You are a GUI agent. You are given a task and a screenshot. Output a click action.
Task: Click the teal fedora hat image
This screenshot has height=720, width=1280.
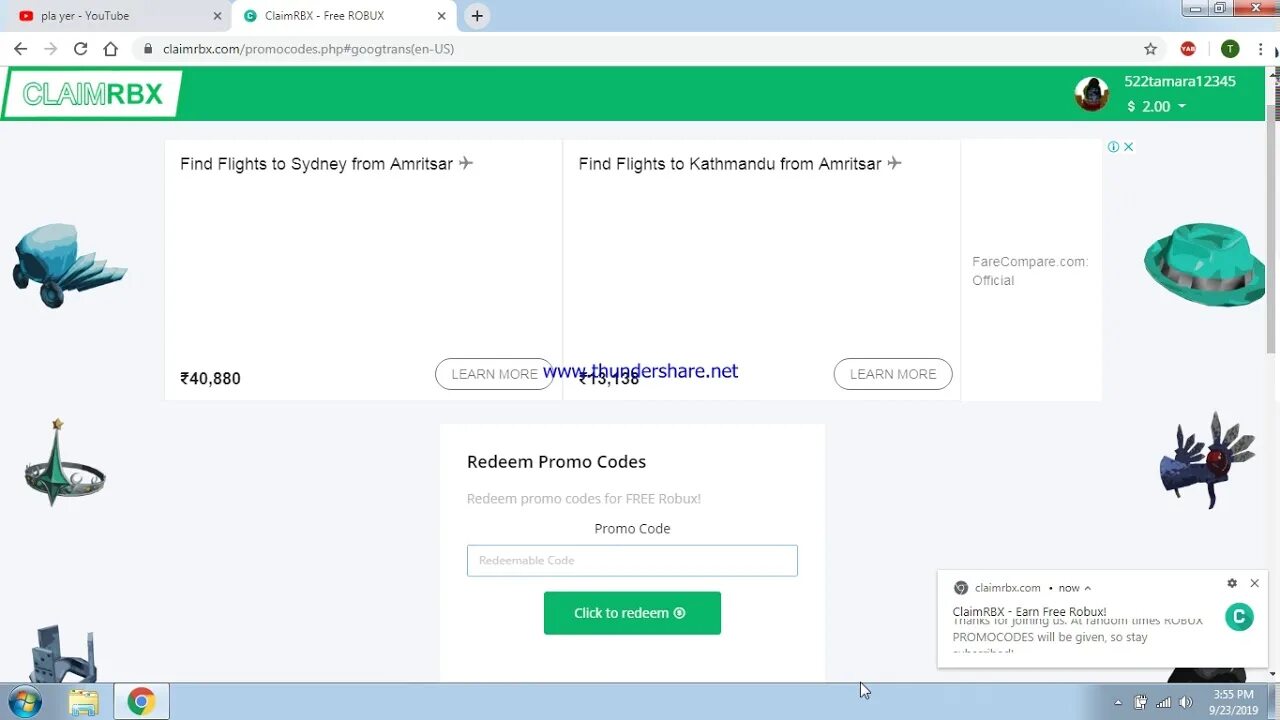[1203, 264]
